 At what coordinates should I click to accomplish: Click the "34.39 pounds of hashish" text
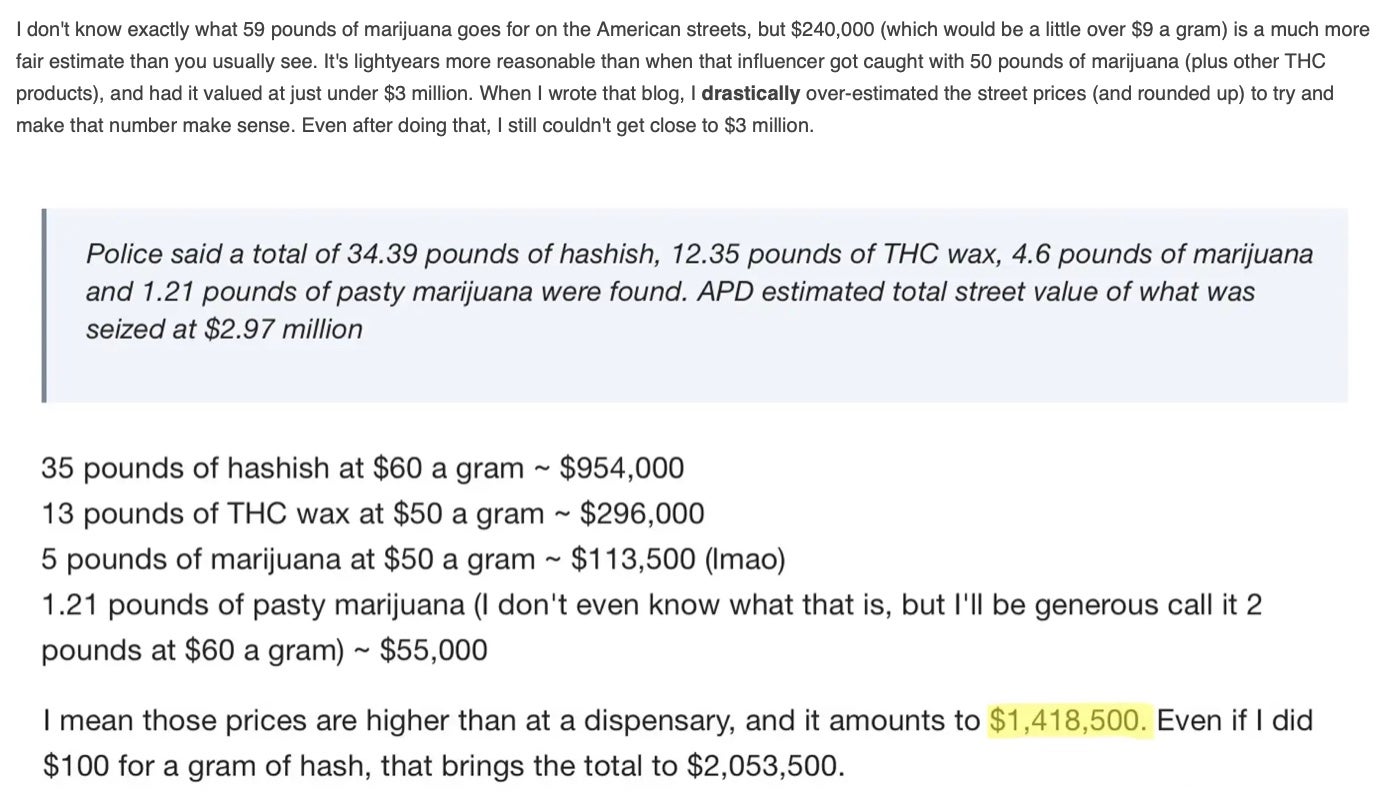coord(503,254)
